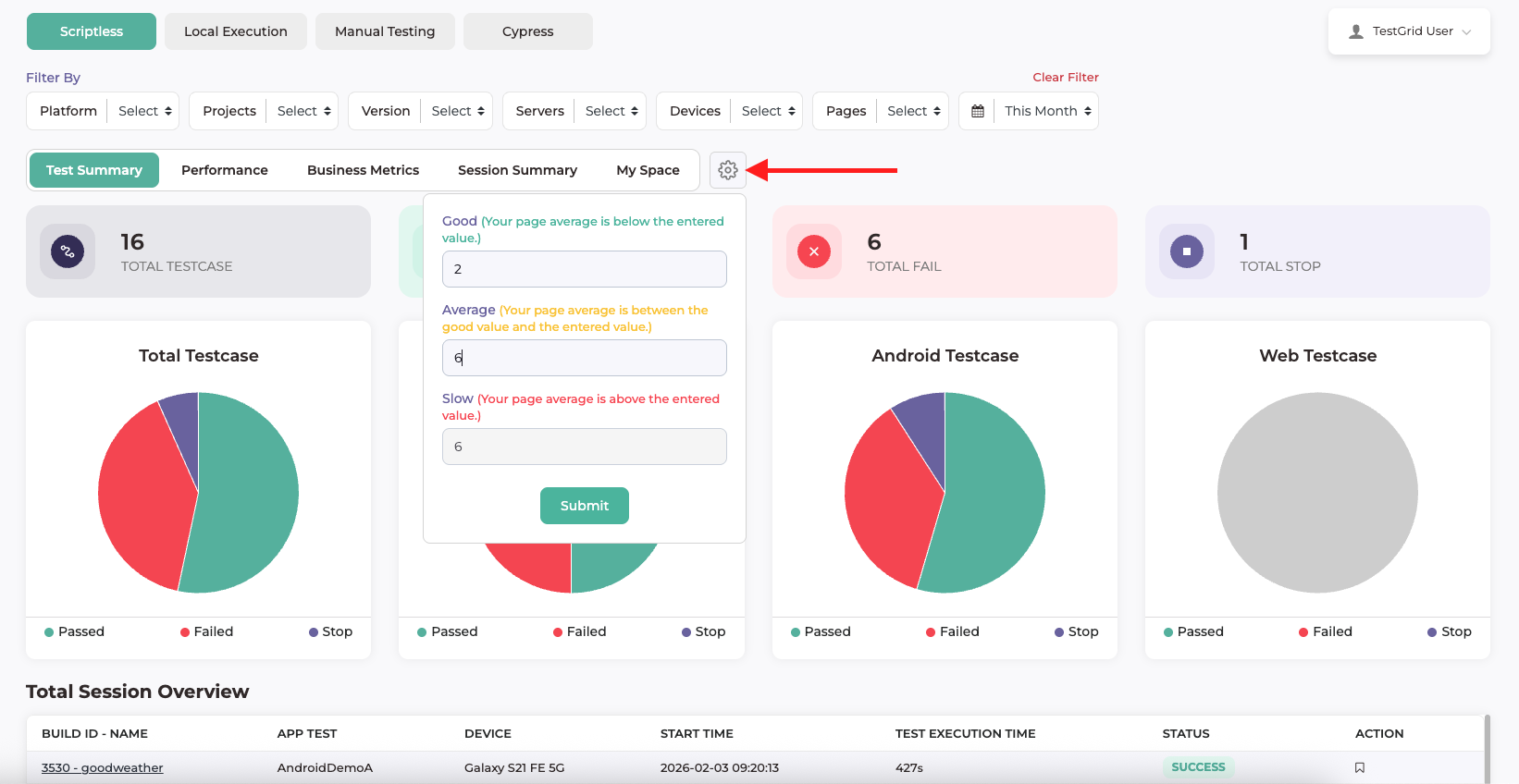The width and height of the screenshot is (1519, 784).
Task: Click the purple Total Stop icon
Action: 1187,251
